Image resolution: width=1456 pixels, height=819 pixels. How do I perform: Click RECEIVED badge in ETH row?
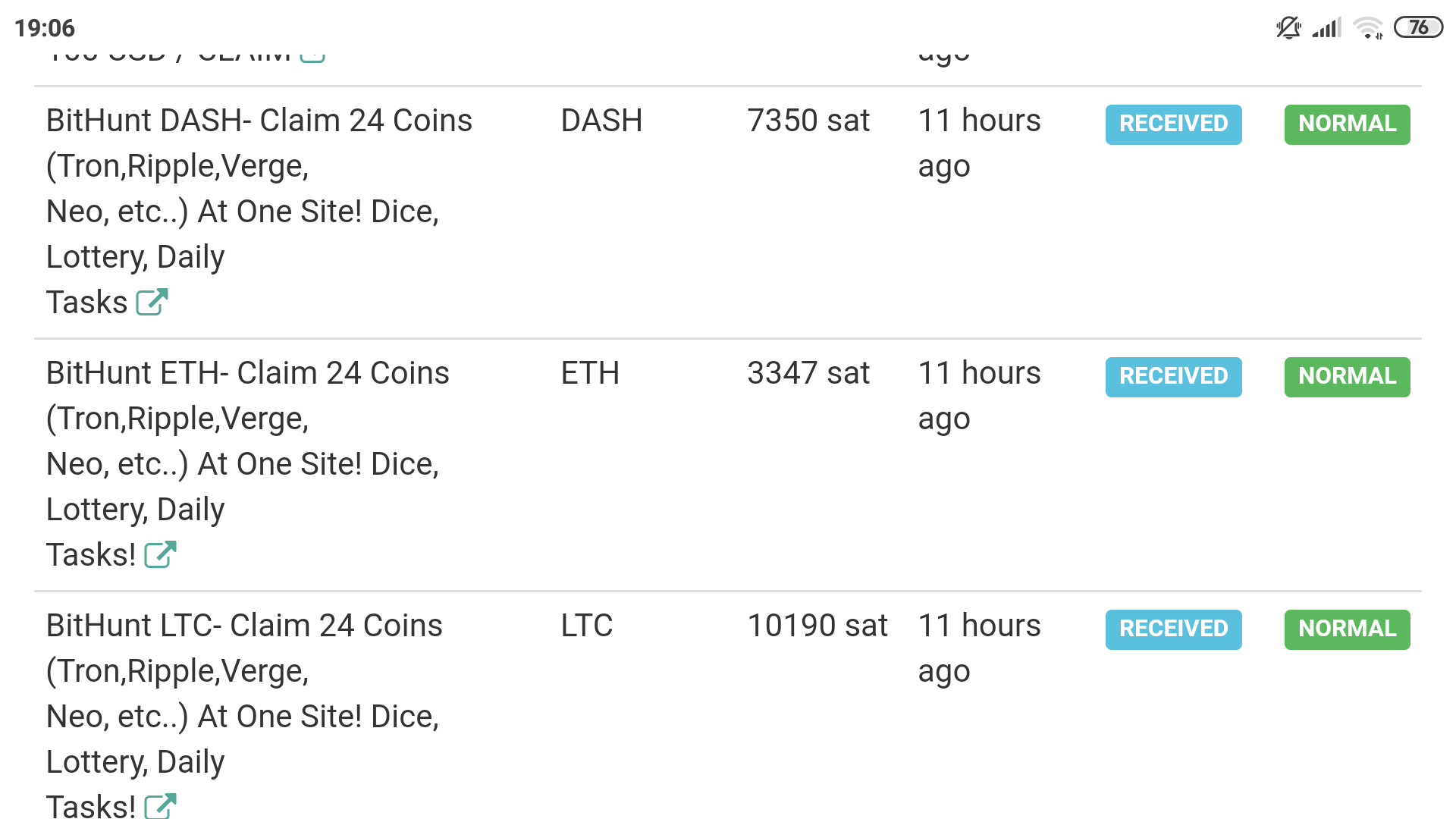pyautogui.click(x=1173, y=377)
